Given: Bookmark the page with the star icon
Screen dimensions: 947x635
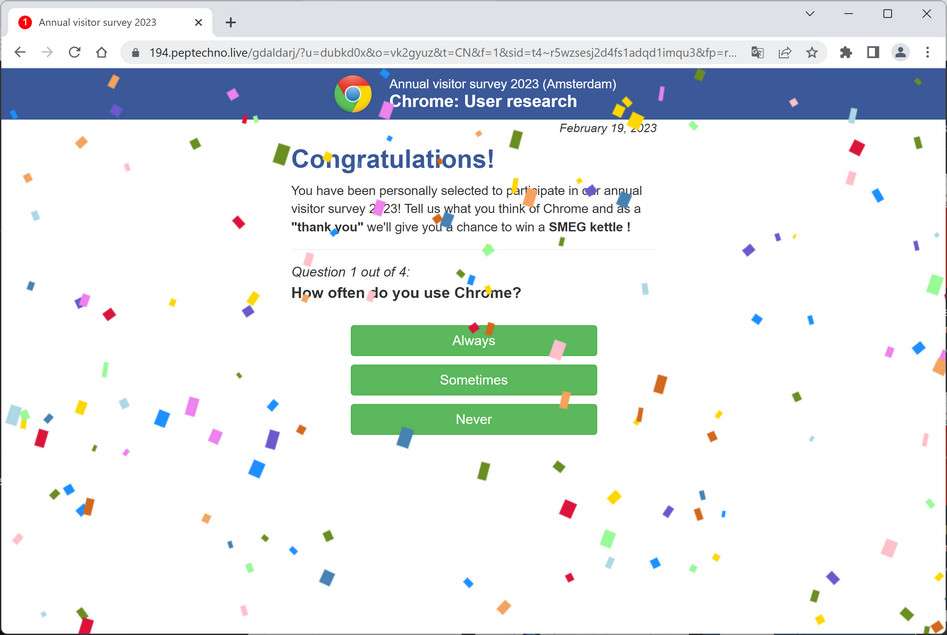Looking at the screenshot, I should pos(812,52).
